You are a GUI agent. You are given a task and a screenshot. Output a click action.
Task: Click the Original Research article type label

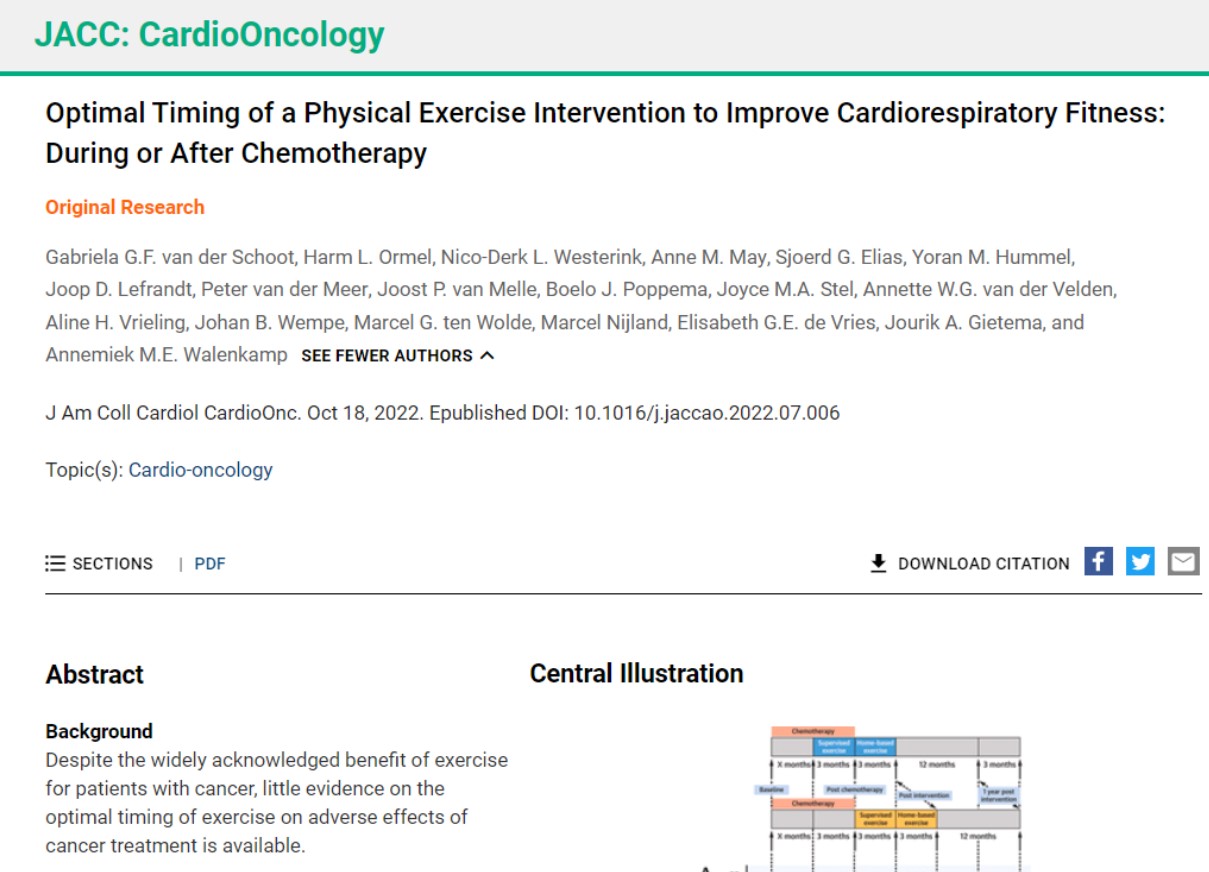(x=125, y=207)
